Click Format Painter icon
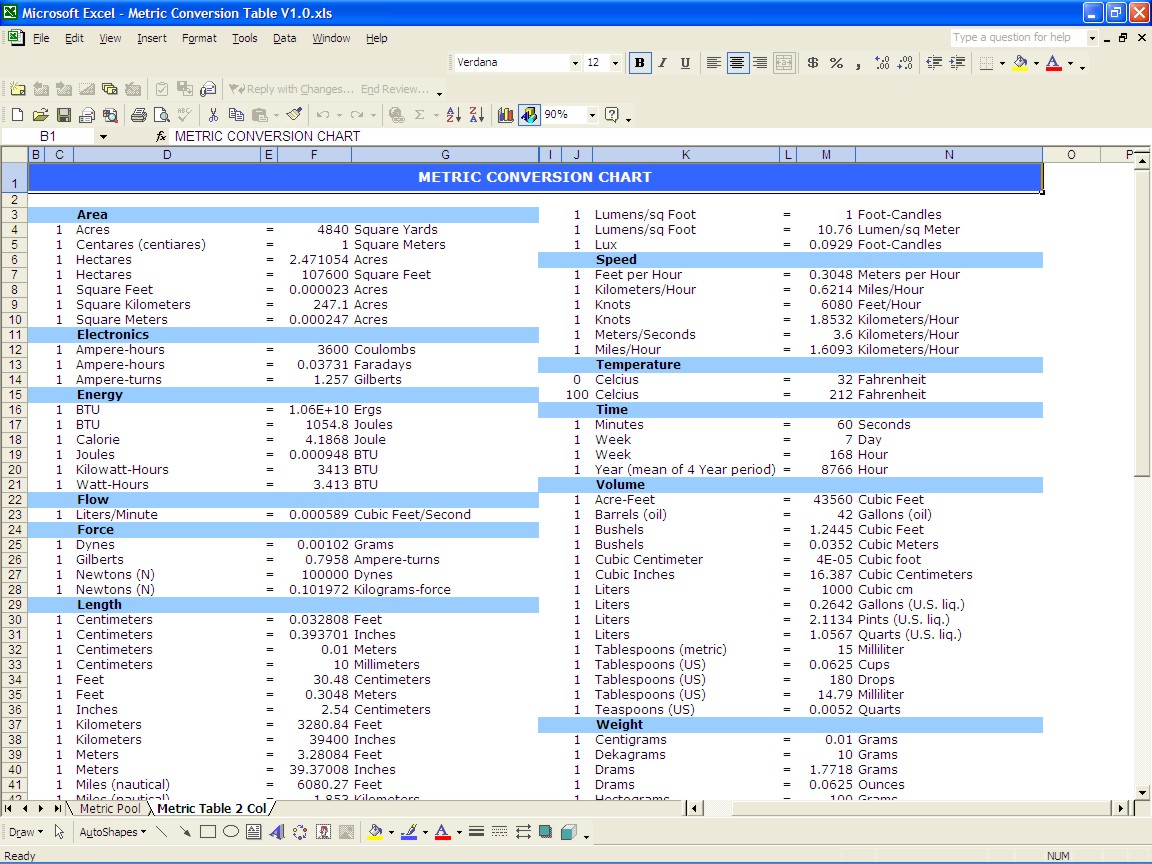The image size is (1152, 864). point(295,115)
